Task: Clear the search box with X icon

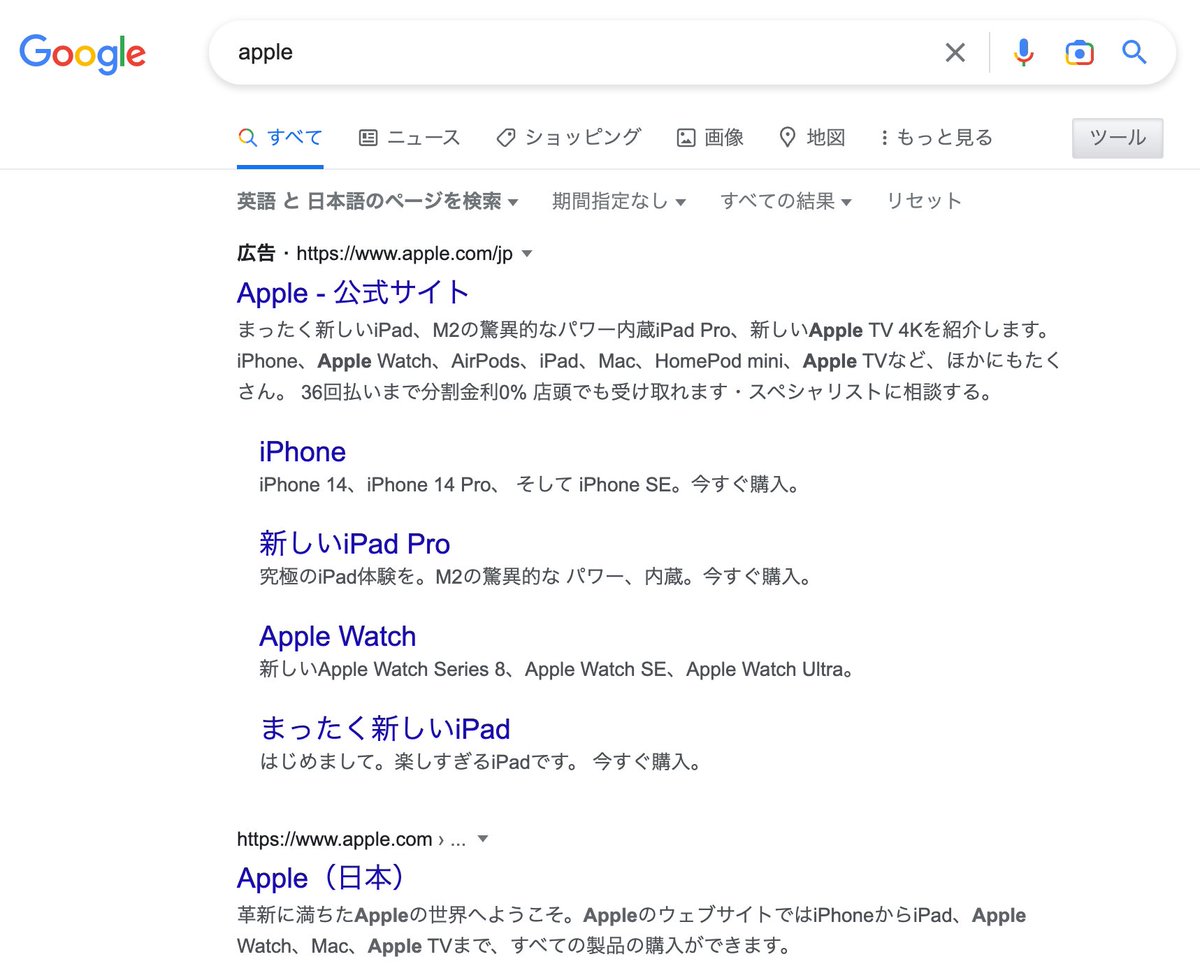Action: [955, 53]
